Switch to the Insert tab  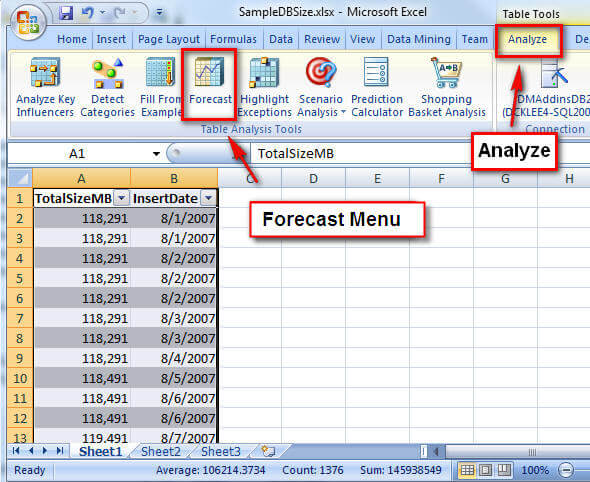click(x=111, y=39)
